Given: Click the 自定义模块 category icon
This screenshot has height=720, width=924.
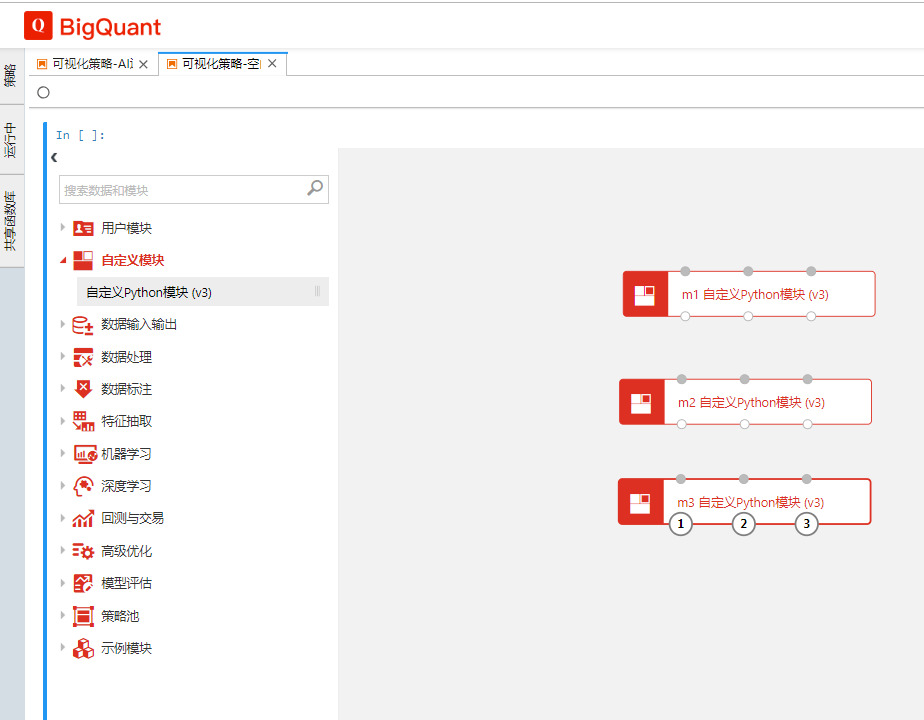Looking at the screenshot, I should click(83, 260).
